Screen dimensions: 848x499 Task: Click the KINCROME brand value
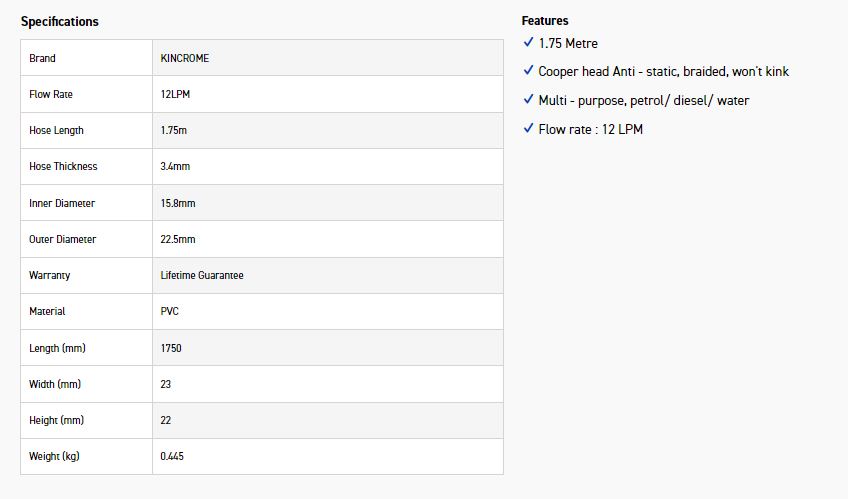[x=185, y=58]
